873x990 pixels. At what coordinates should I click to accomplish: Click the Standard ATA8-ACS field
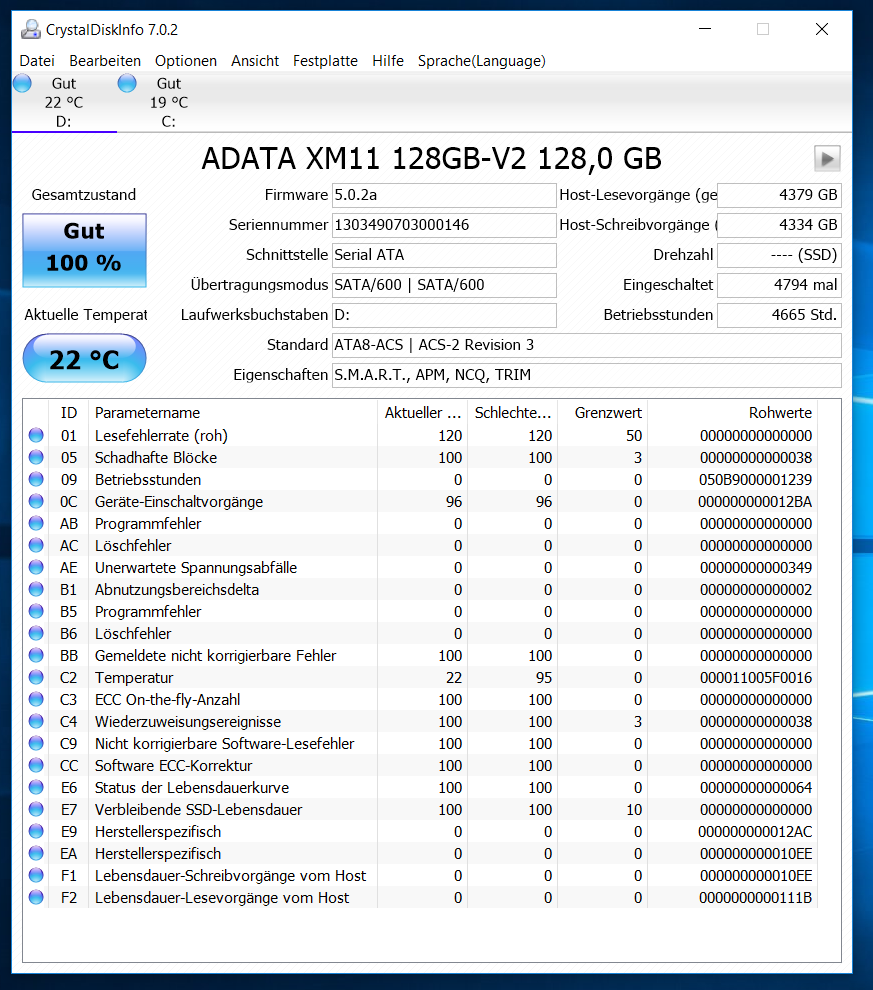tap(586, 345)
